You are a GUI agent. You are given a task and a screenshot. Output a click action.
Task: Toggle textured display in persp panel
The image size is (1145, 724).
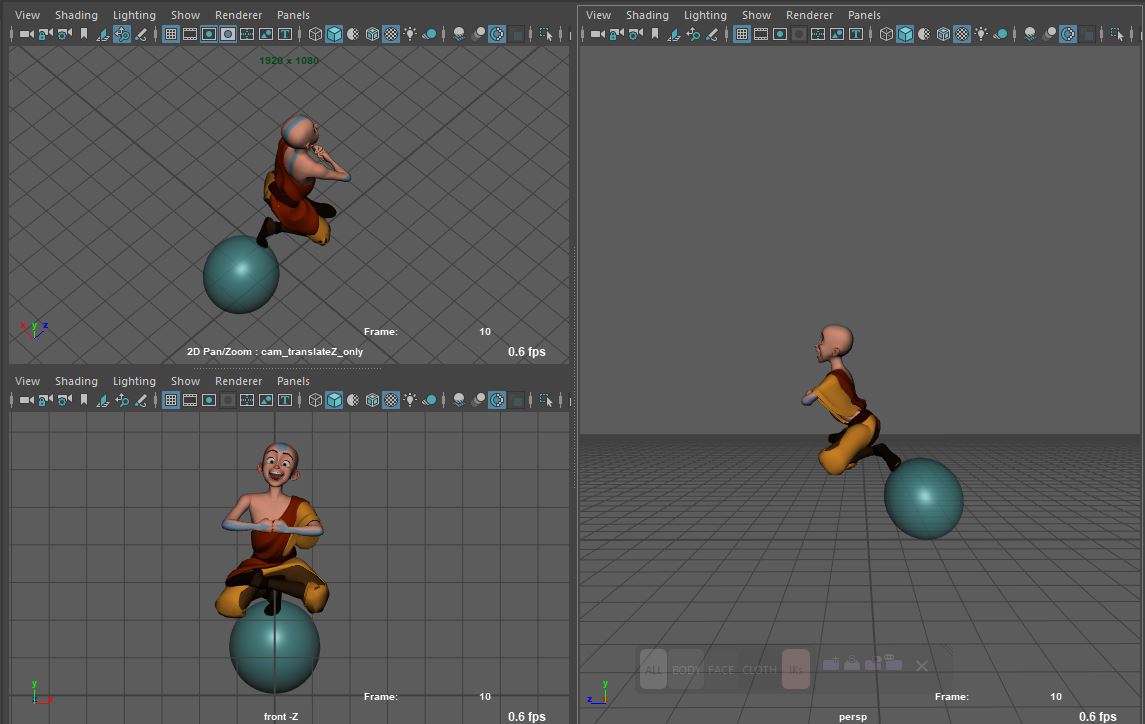(962, 34)
